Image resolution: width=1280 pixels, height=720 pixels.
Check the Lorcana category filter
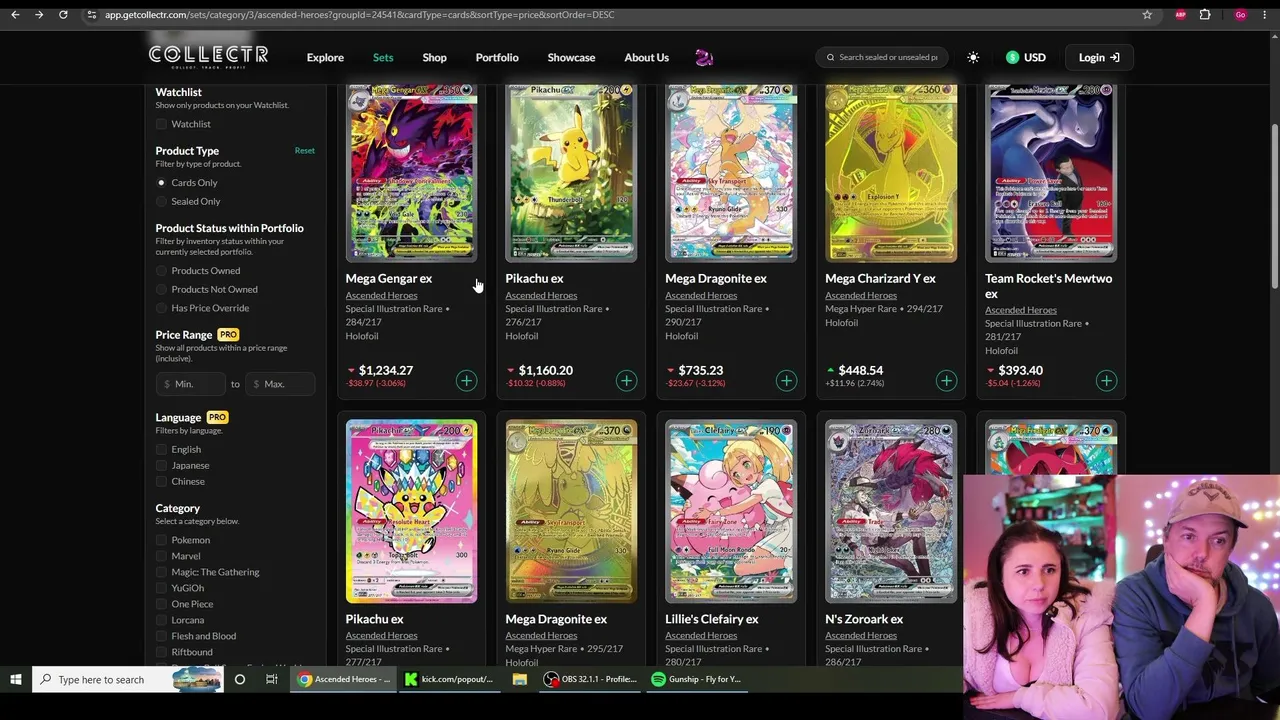pos(161,620)
